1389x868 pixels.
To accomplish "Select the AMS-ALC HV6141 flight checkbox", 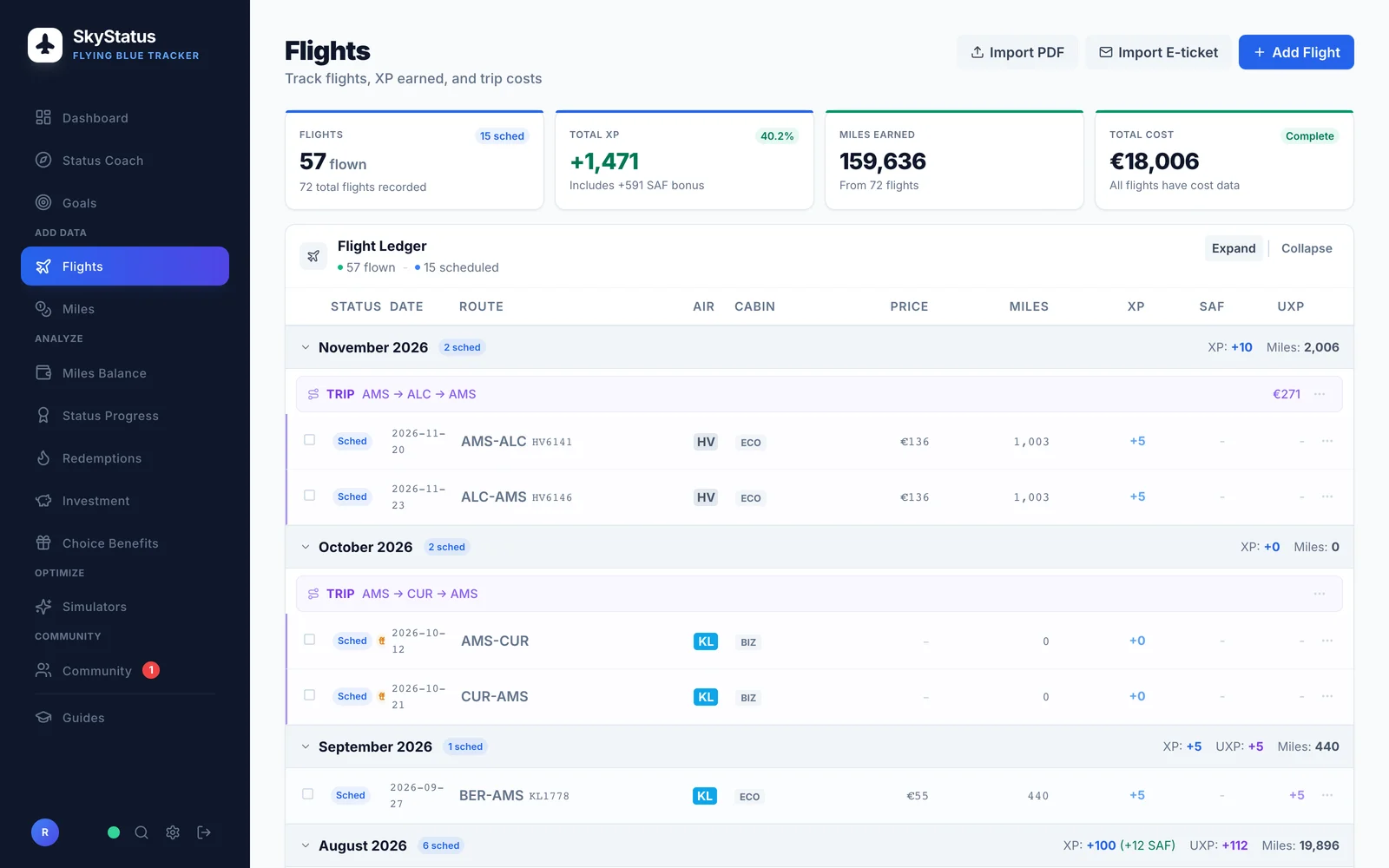I will [309, 440].
